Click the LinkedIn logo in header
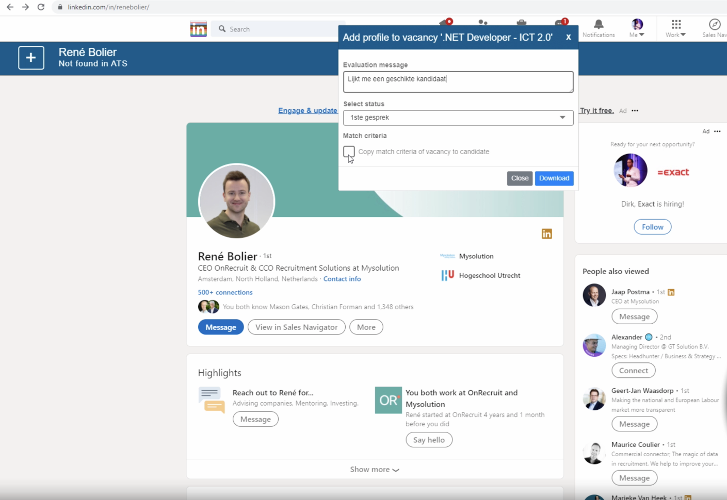Viewport: 727px width, 500px height. pos(199,29)
